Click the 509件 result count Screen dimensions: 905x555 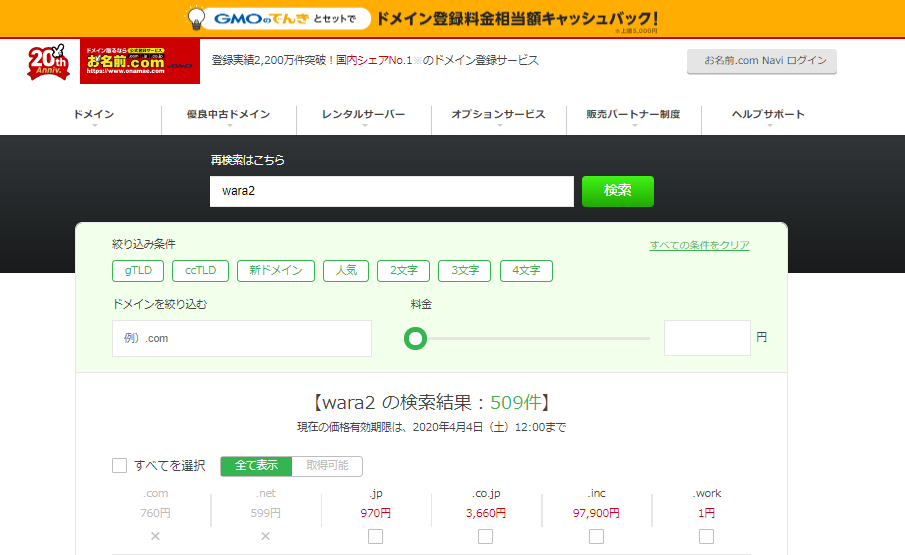(515, 402)
